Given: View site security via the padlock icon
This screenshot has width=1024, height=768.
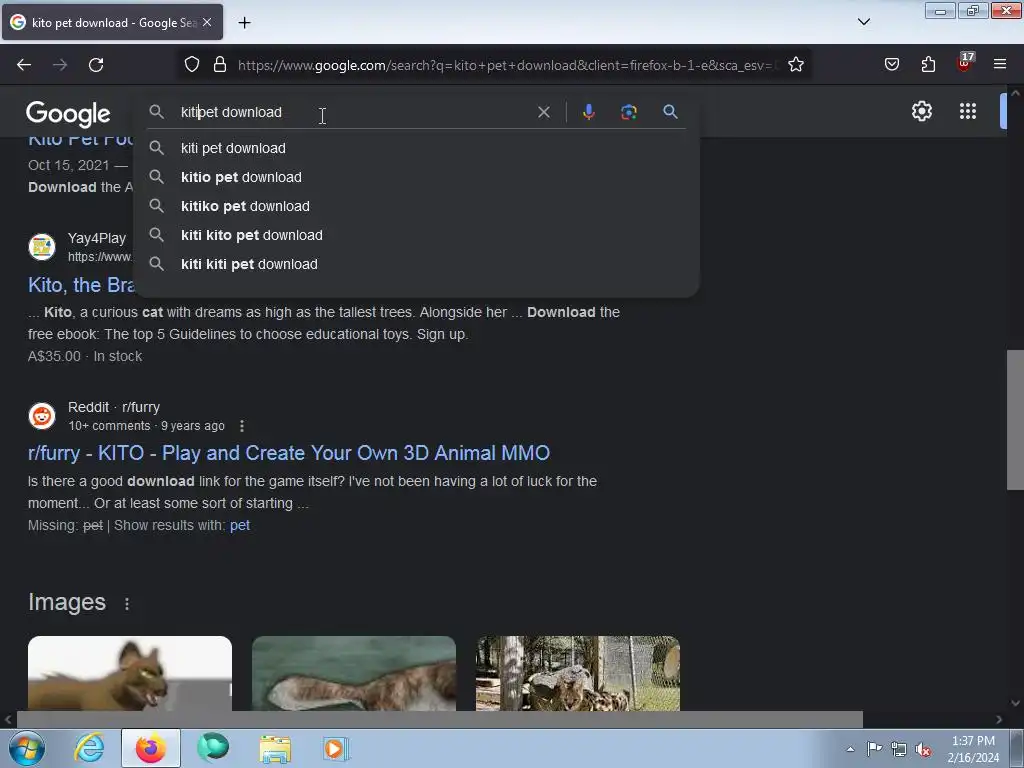Looking at the screenshot, I should point(220,65).
